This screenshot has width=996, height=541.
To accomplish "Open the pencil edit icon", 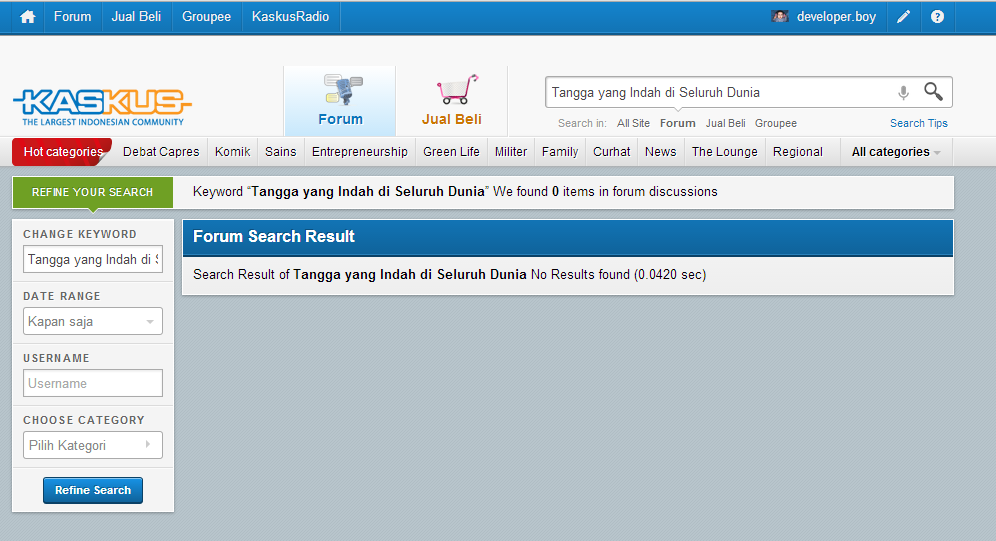I will pos(903,17).
